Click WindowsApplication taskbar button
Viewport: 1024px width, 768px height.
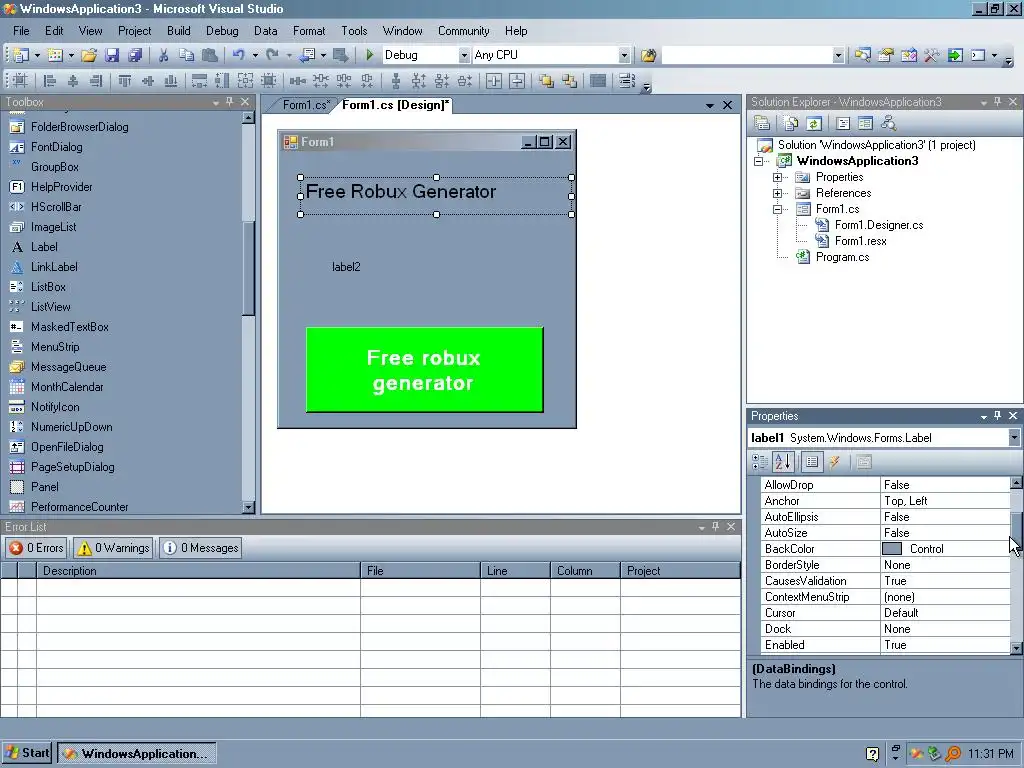click(136, 754)
